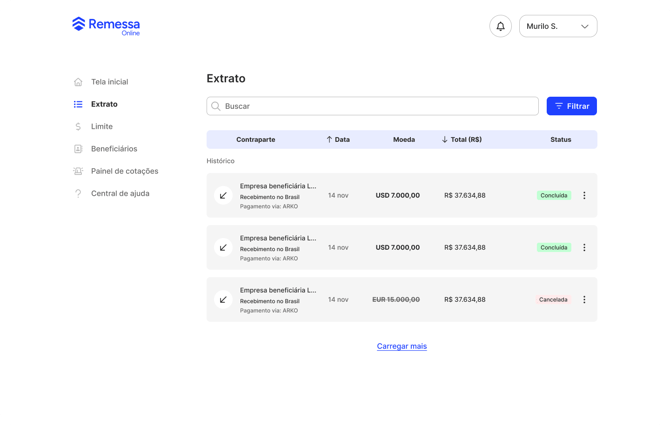This screenshot has height=425, width=670.
Task: Click the question mark icon for Central de ajuda
Action: pyautogui.click(x=78, y=194)
